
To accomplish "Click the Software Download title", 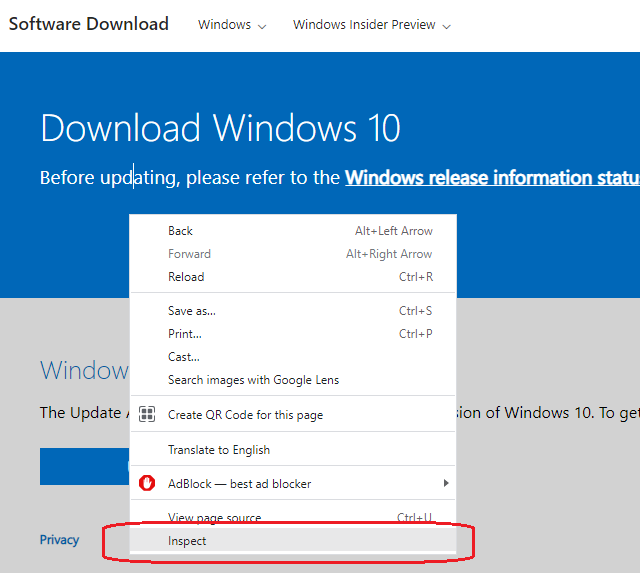I will click(89, 24).
